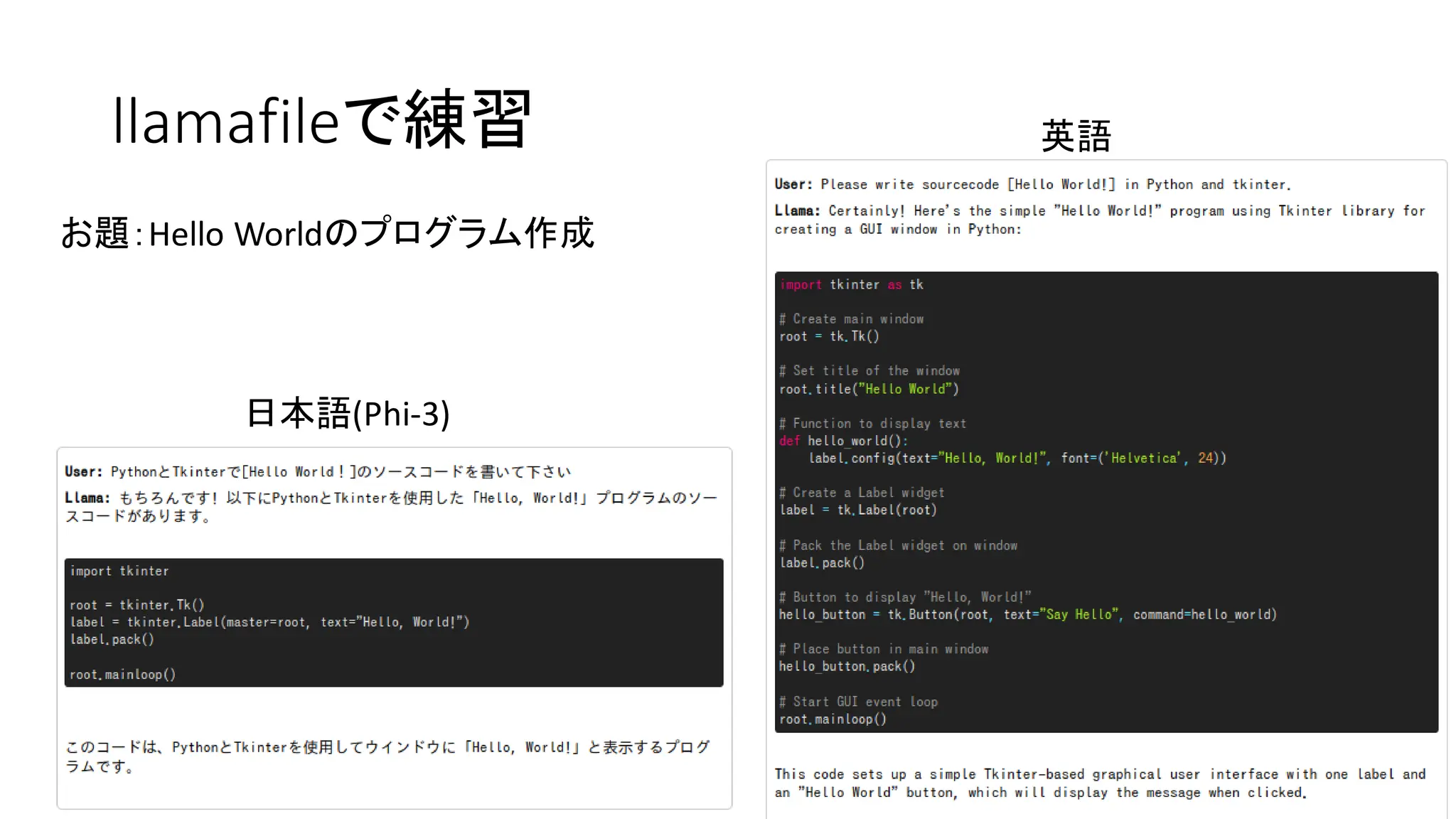Click the English Llama reply starting 'Certainly!'
Screen dimensions: 1456x819
click(1100, 220)
